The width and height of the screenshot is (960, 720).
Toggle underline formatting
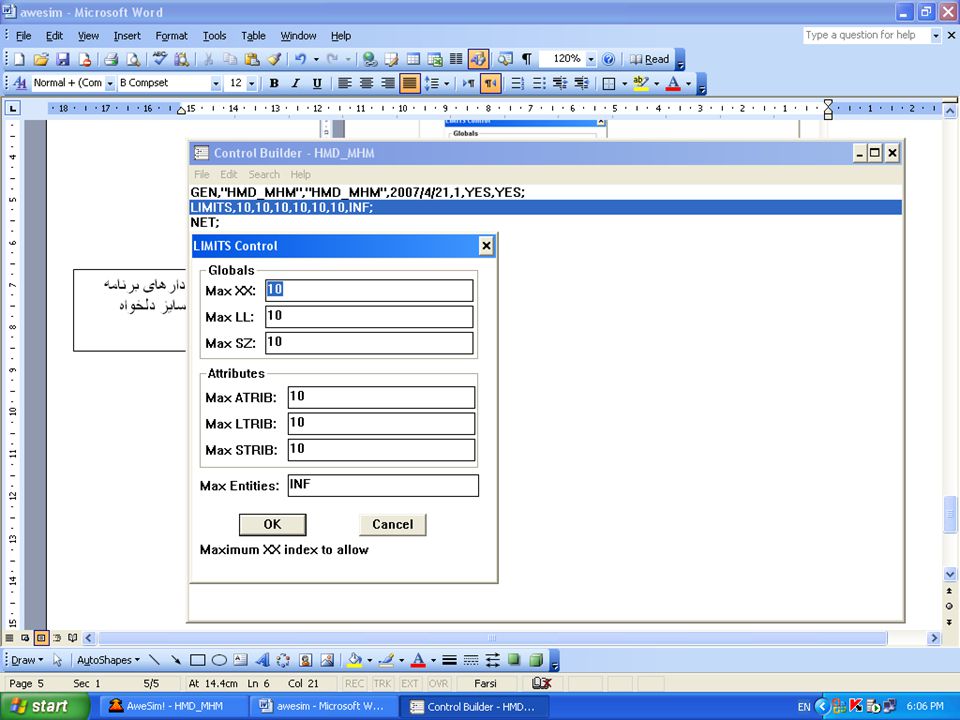pyautogui.click(x=317, y=83)
